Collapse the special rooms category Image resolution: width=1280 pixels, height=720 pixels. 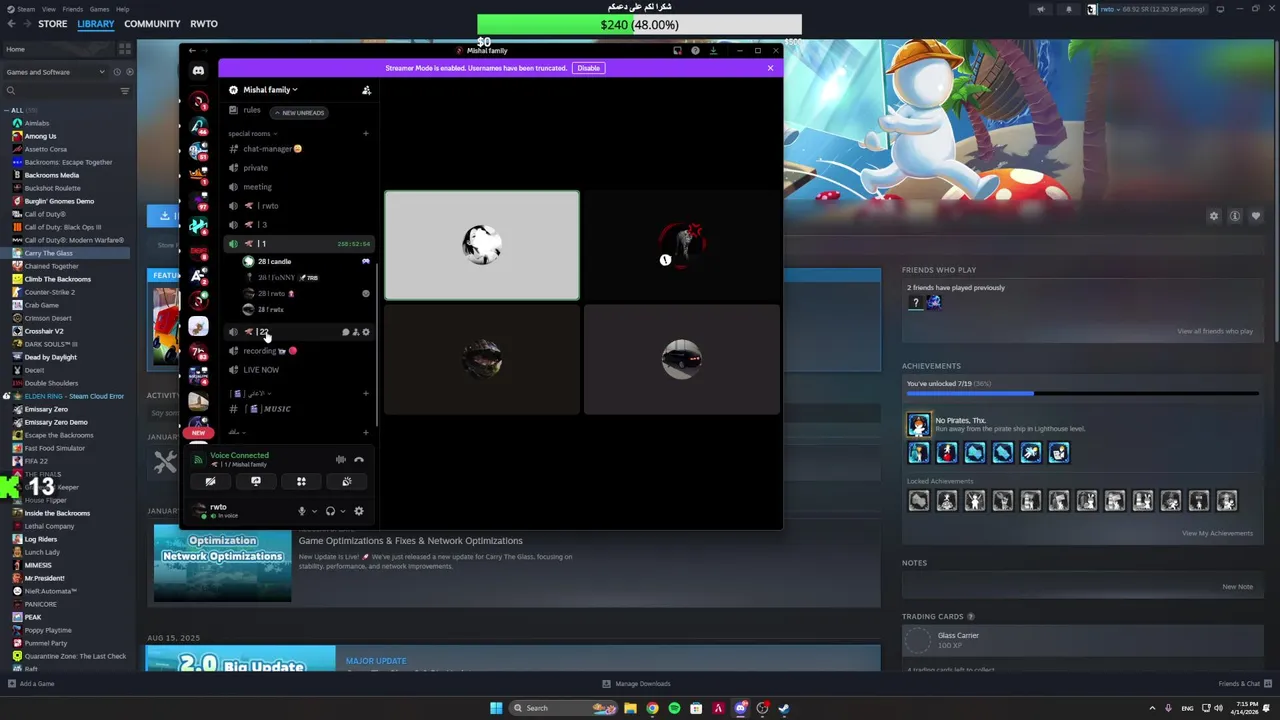pyautogui.click(x=252, y=133)
